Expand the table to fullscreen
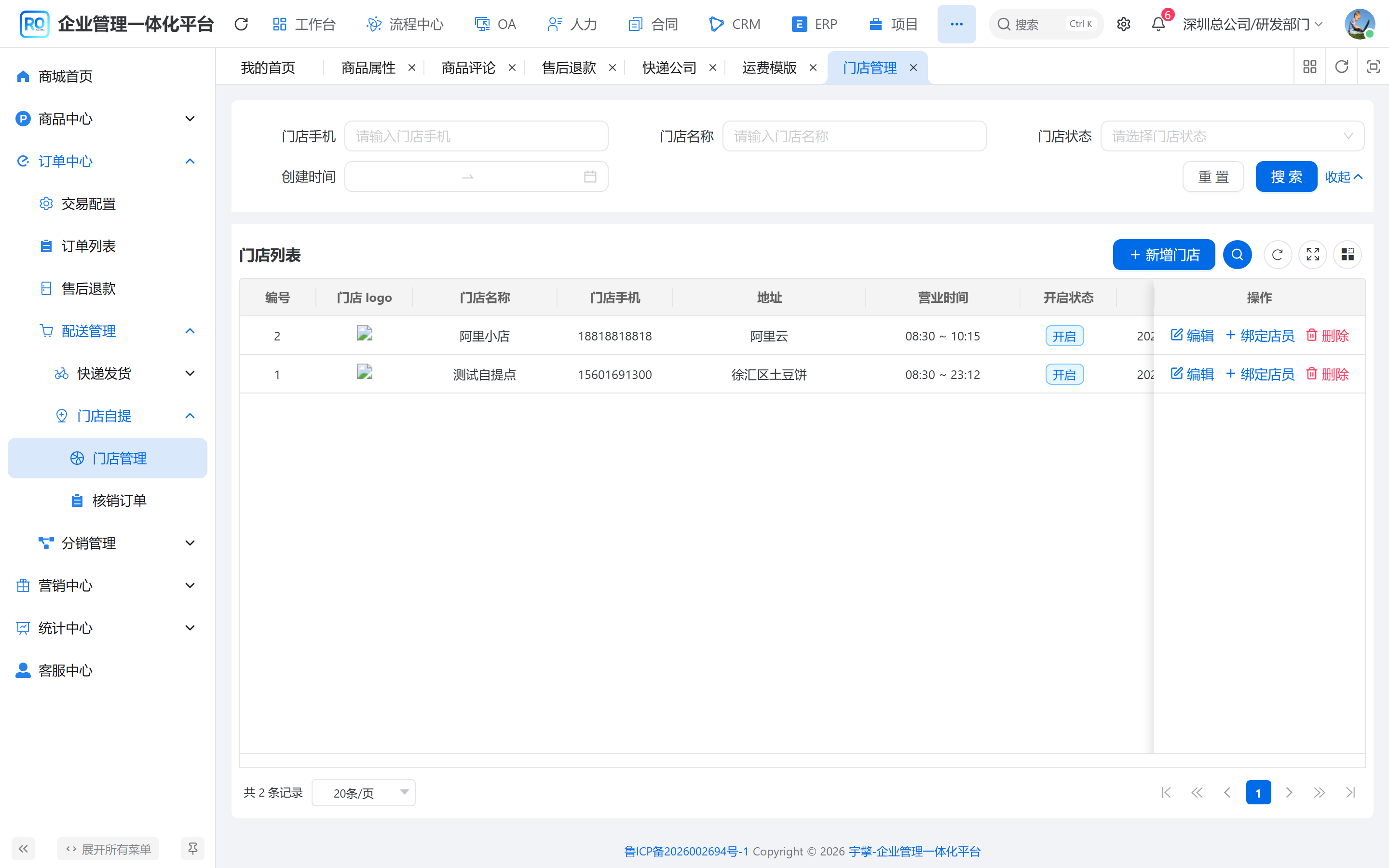1389x868 pixels. coord(1313,254)
